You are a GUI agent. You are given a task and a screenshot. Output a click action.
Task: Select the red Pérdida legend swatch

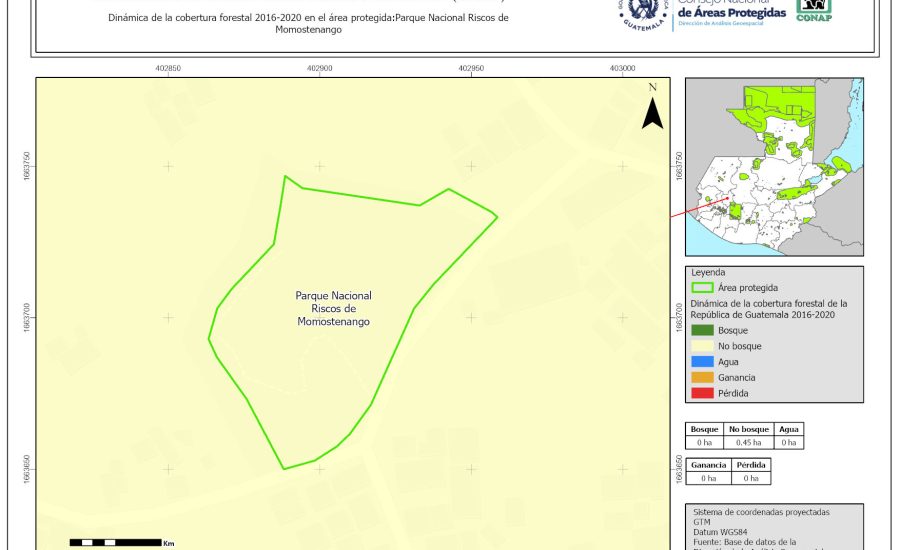point(703,393)
